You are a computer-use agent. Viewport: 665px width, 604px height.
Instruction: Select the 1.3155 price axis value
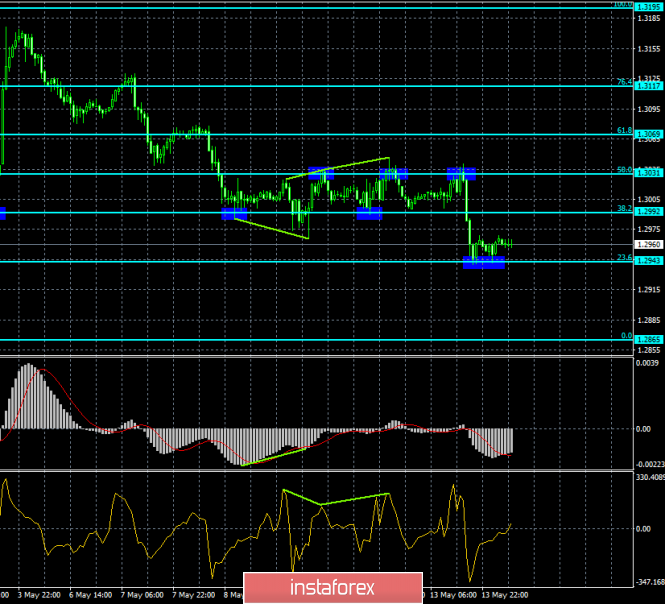(x=649, y=49)
